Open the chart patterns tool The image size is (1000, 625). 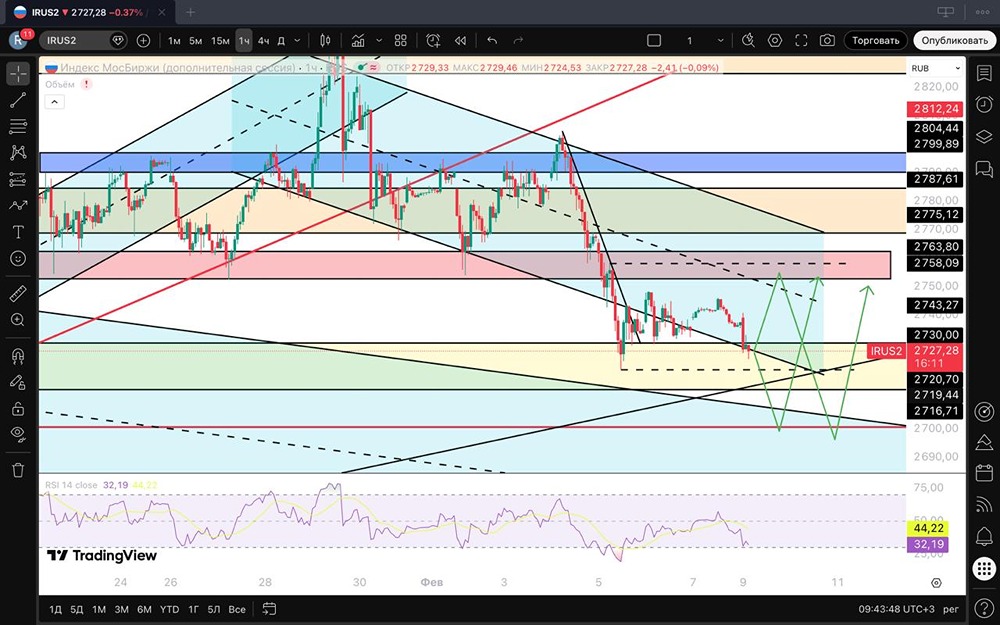(18, 152)
